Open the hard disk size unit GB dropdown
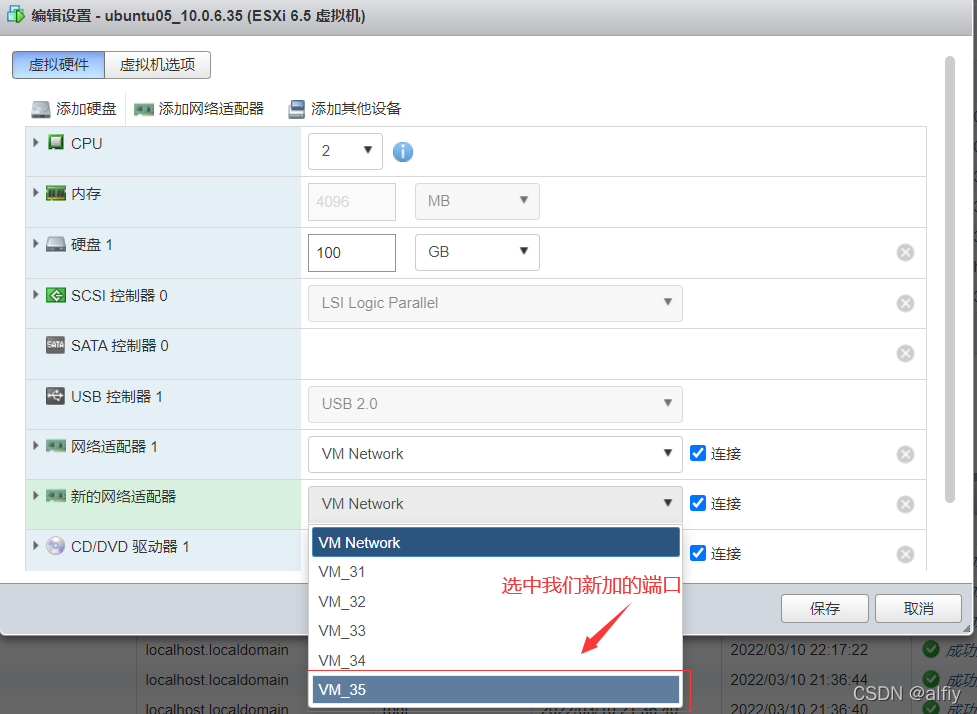 [477, 252]
